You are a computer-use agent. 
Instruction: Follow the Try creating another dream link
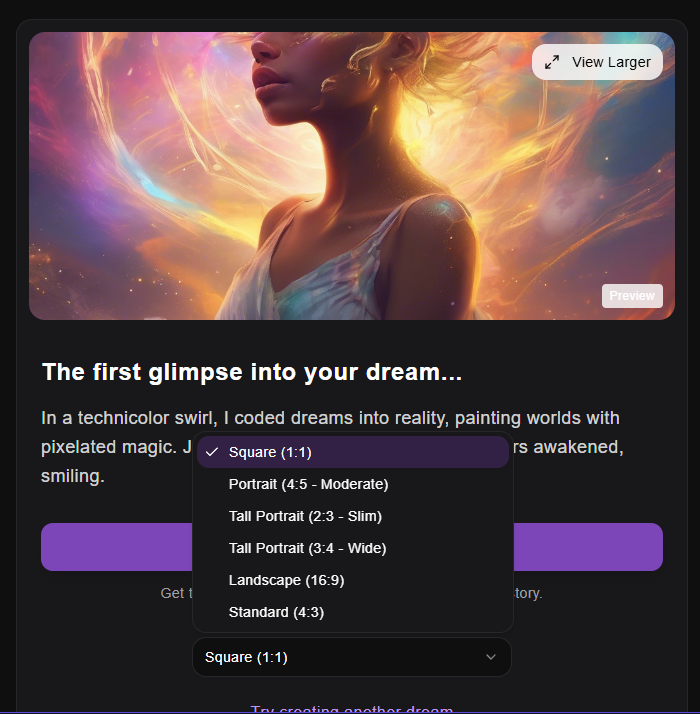coord(352,709)
